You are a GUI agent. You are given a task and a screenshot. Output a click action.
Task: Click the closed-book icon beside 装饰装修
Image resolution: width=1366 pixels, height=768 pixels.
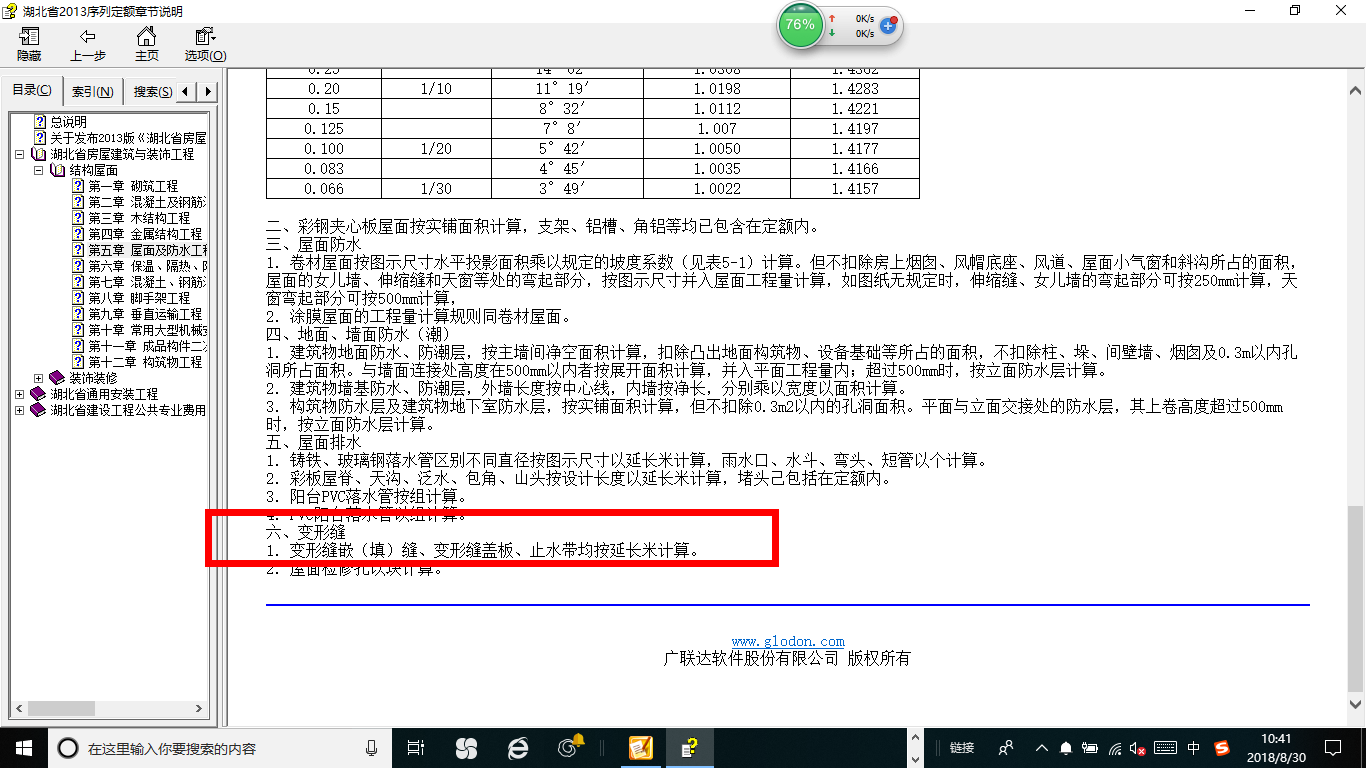point(56,378)
